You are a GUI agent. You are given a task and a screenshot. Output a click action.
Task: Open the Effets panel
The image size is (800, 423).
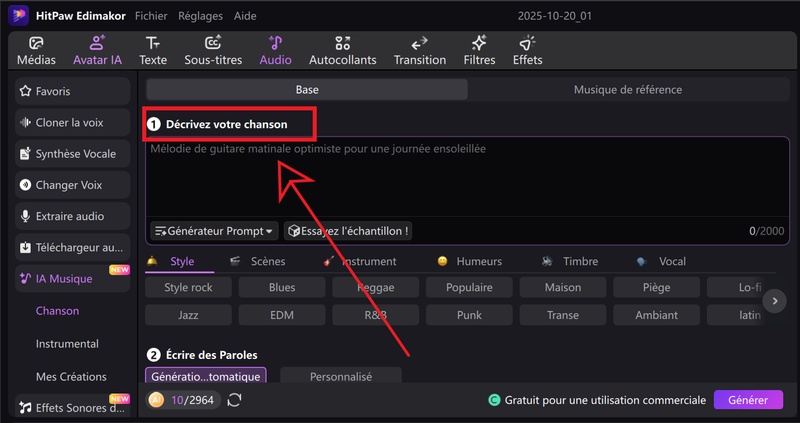[x=527, y=50]
